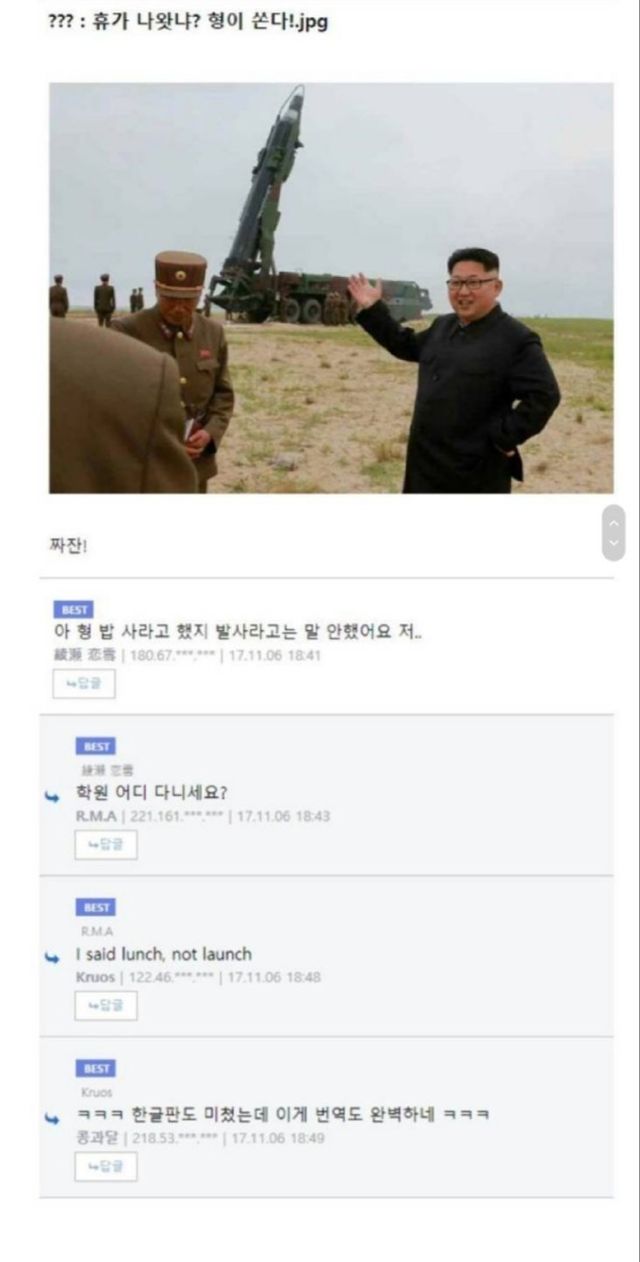
Task: Click the 답글 button under Kruos's lunch comment
Action: coord(106,1006)
